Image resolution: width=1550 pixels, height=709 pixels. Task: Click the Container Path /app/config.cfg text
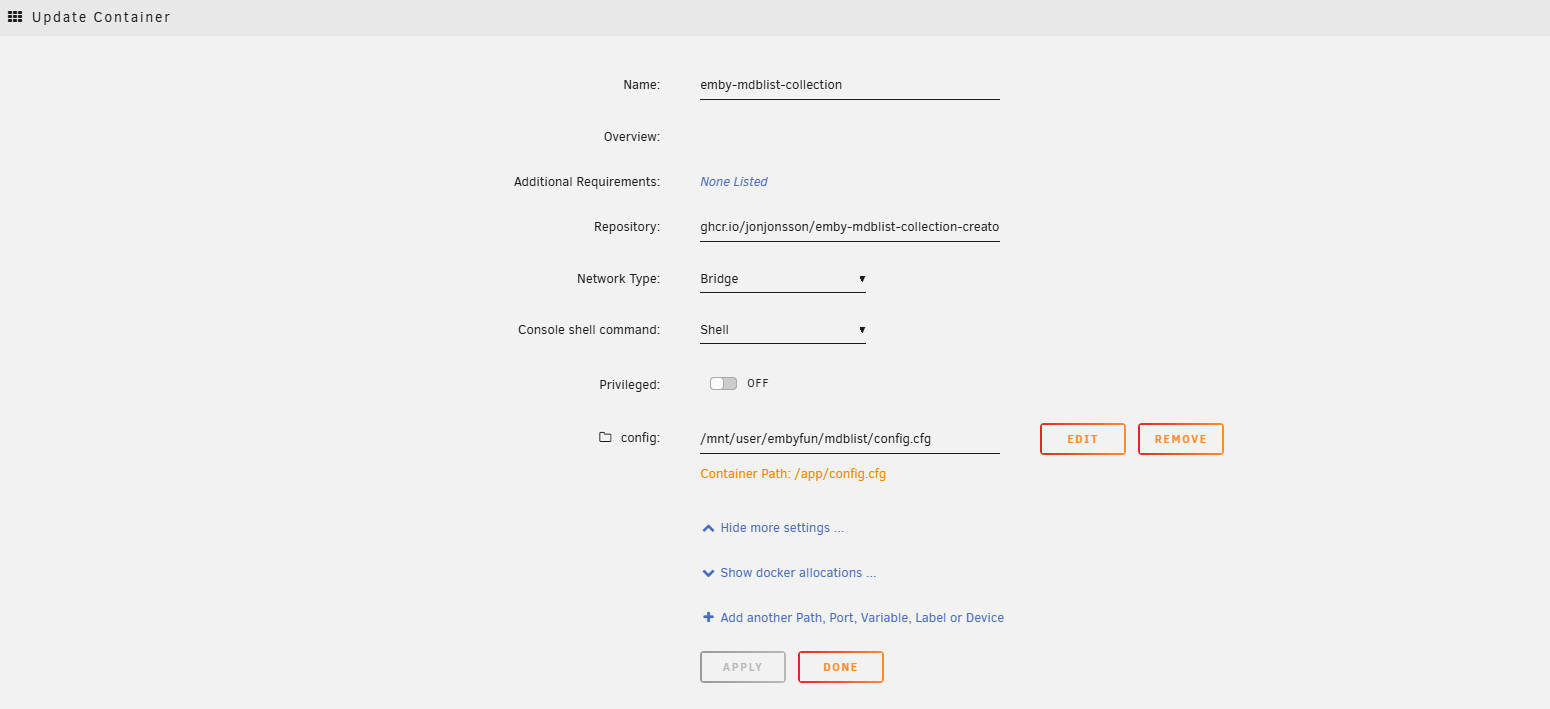click(793, 474)
